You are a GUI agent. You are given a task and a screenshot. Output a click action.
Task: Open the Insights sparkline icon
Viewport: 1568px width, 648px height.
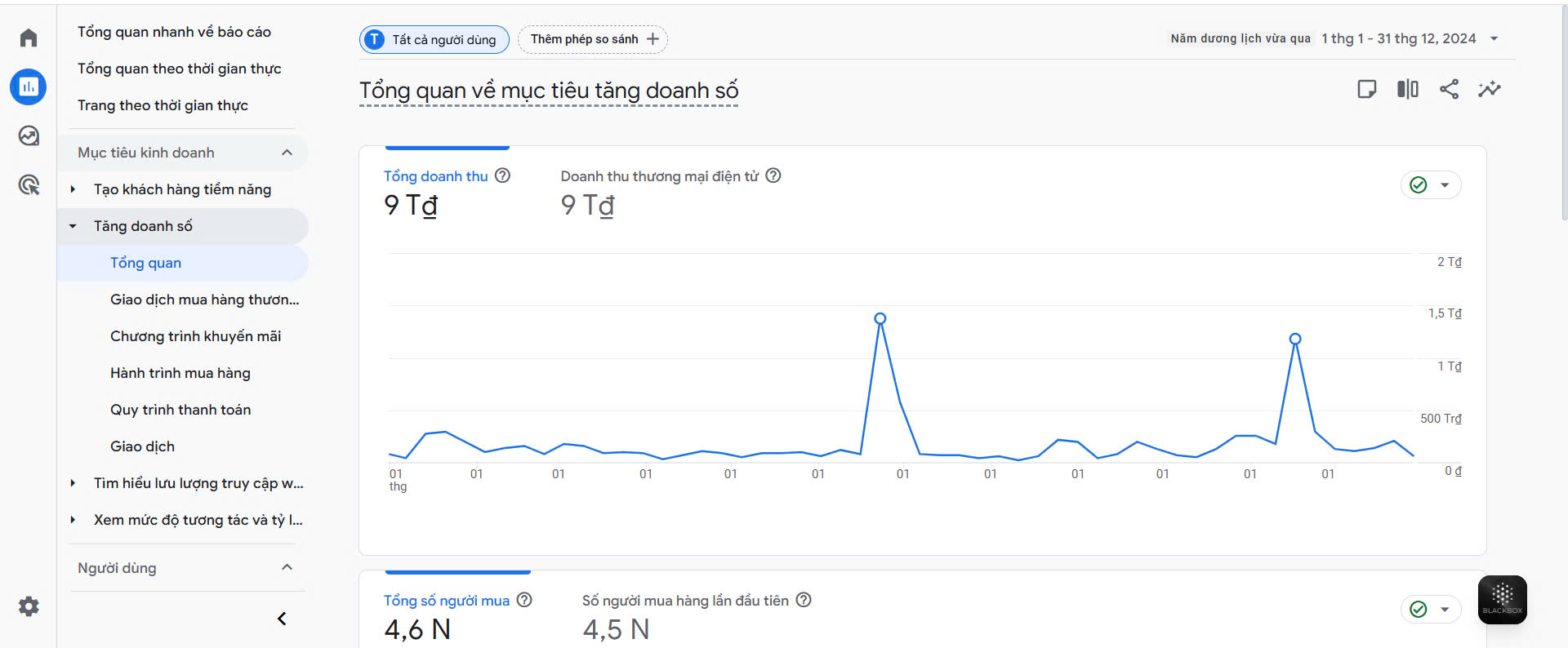point(1490,89)
